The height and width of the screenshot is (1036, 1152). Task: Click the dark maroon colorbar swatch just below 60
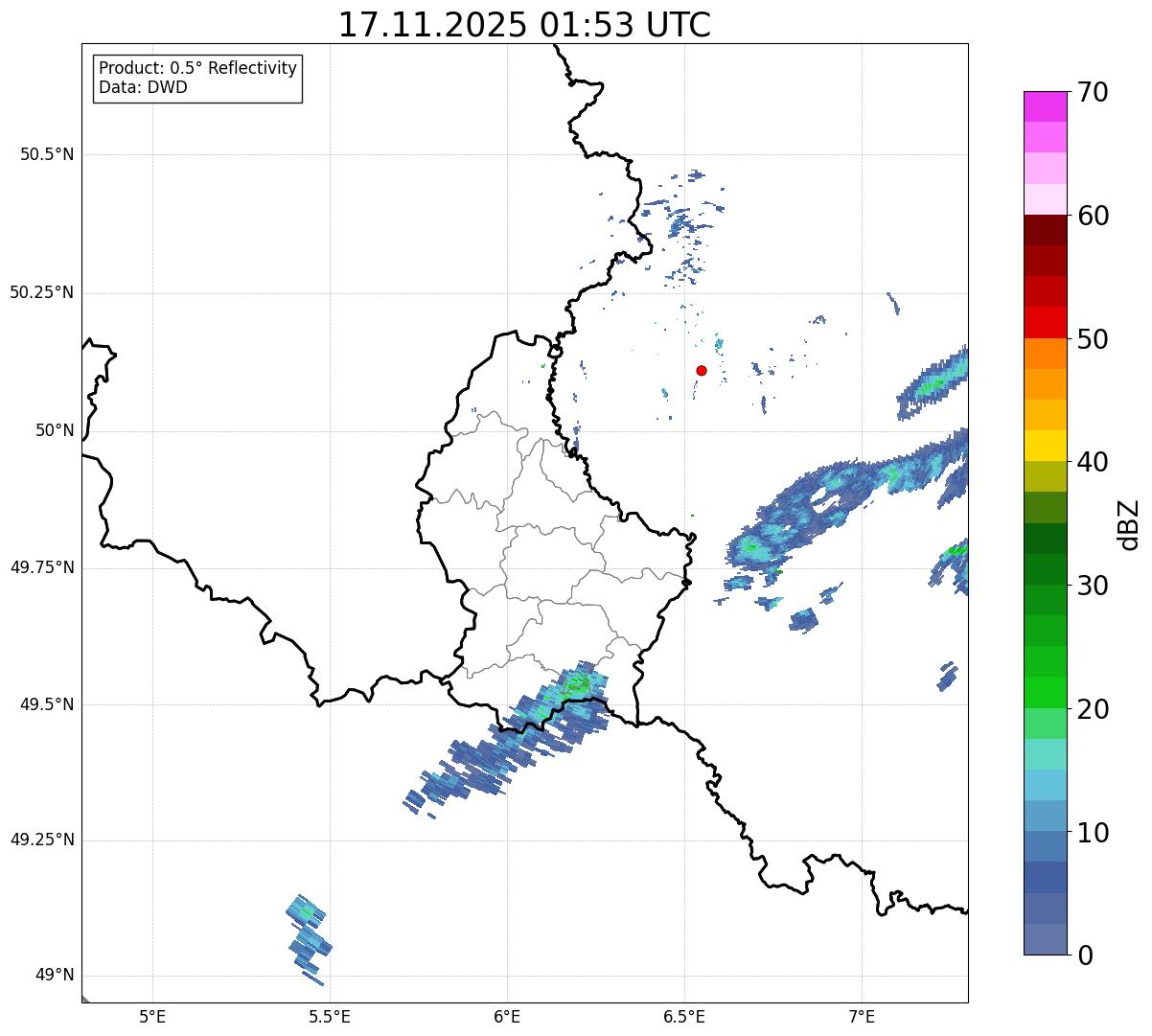[1046, 230]
